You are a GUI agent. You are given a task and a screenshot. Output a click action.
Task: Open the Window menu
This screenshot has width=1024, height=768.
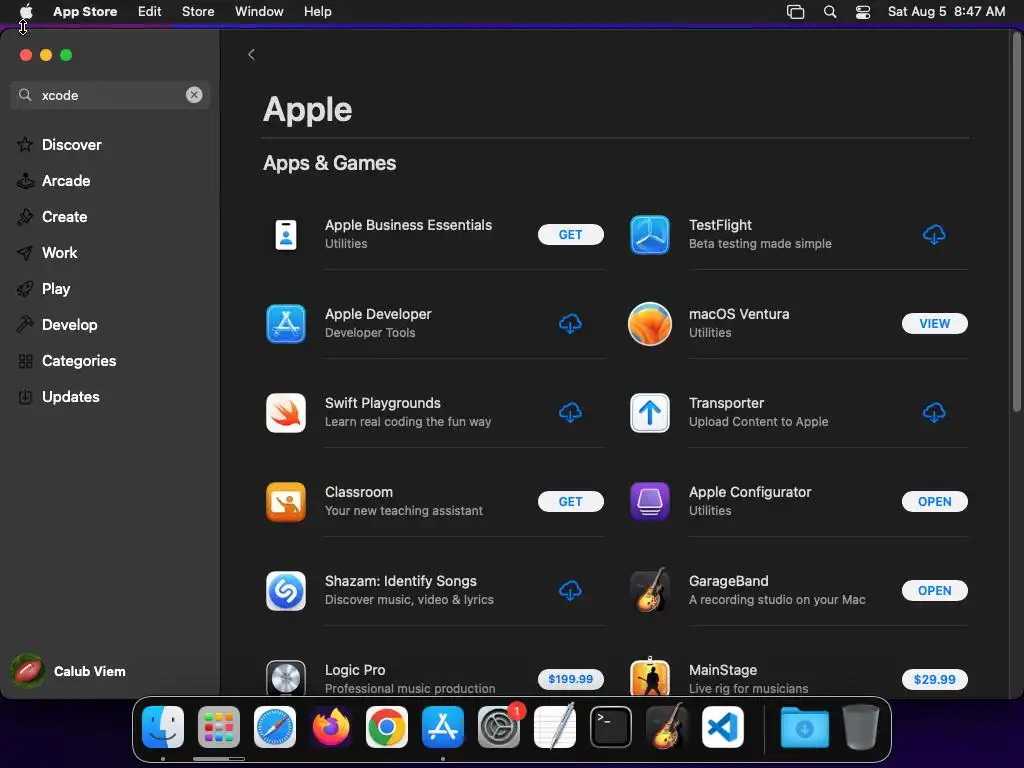point(259,12)
